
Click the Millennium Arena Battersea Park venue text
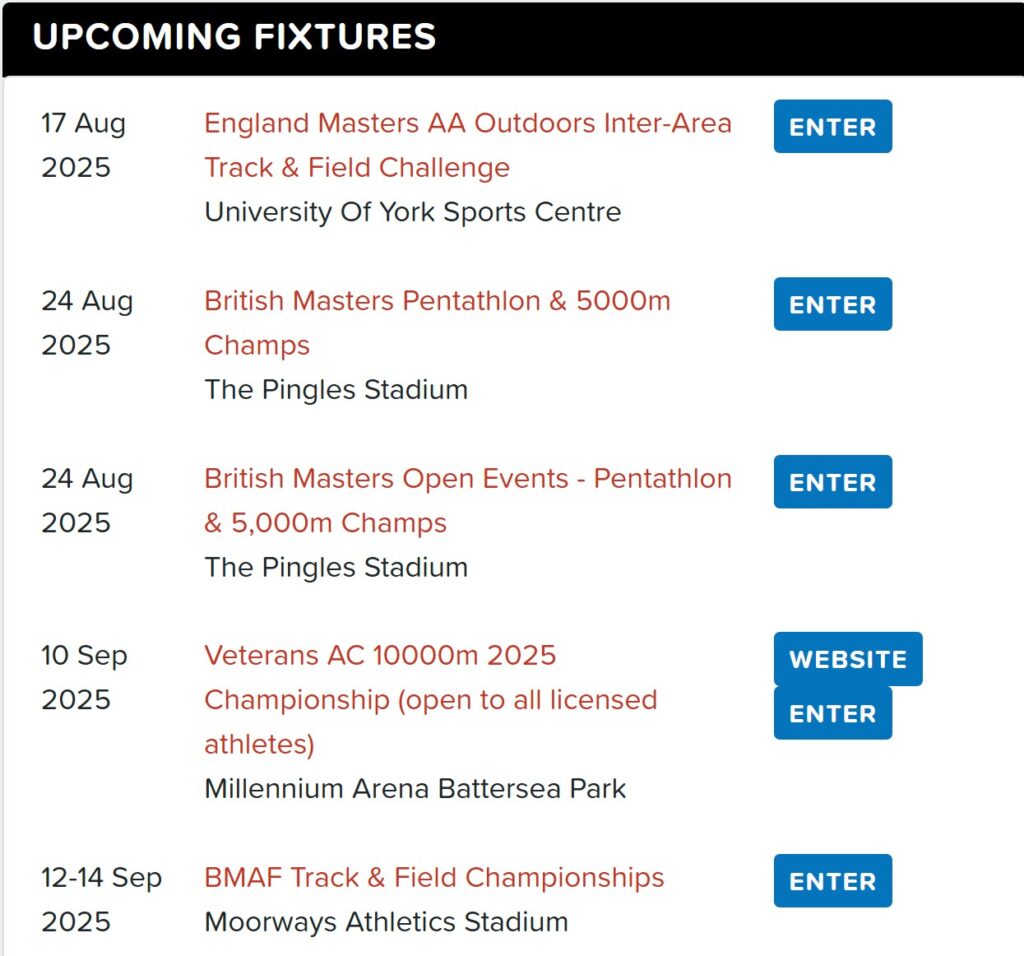coord(415,788)
